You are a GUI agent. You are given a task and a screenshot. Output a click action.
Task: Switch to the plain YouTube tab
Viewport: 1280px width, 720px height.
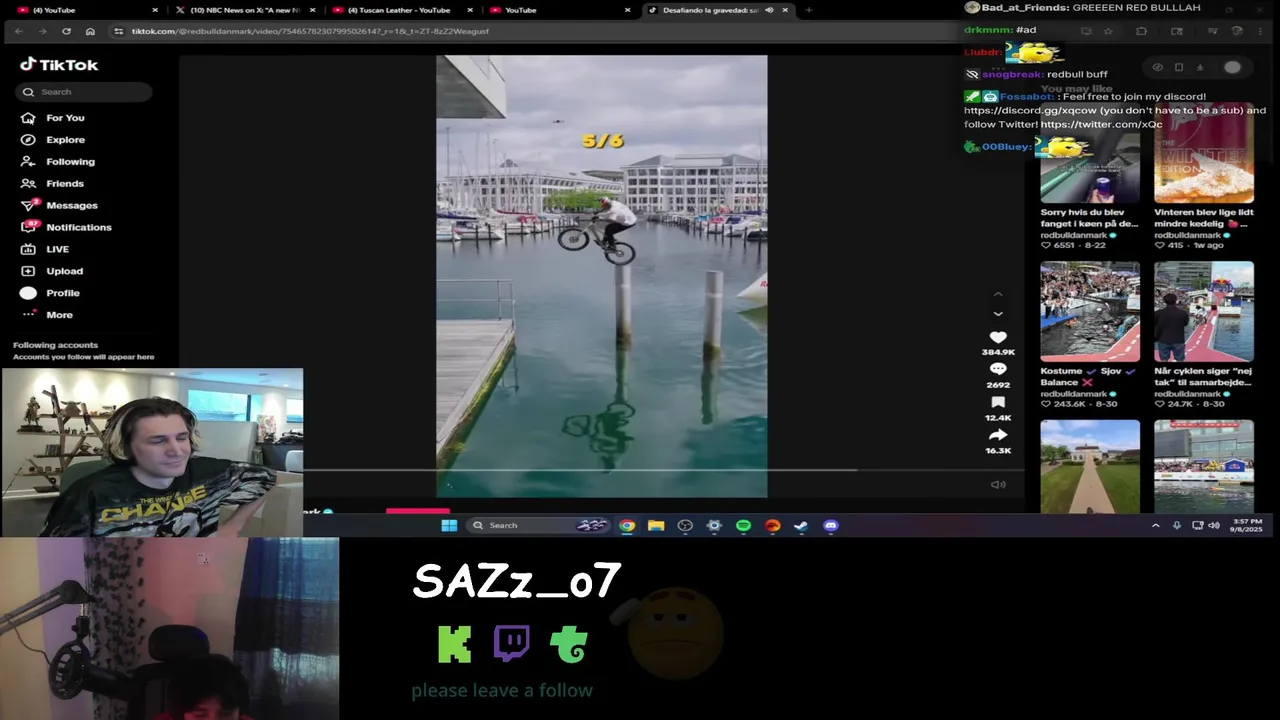click(560, 10)
